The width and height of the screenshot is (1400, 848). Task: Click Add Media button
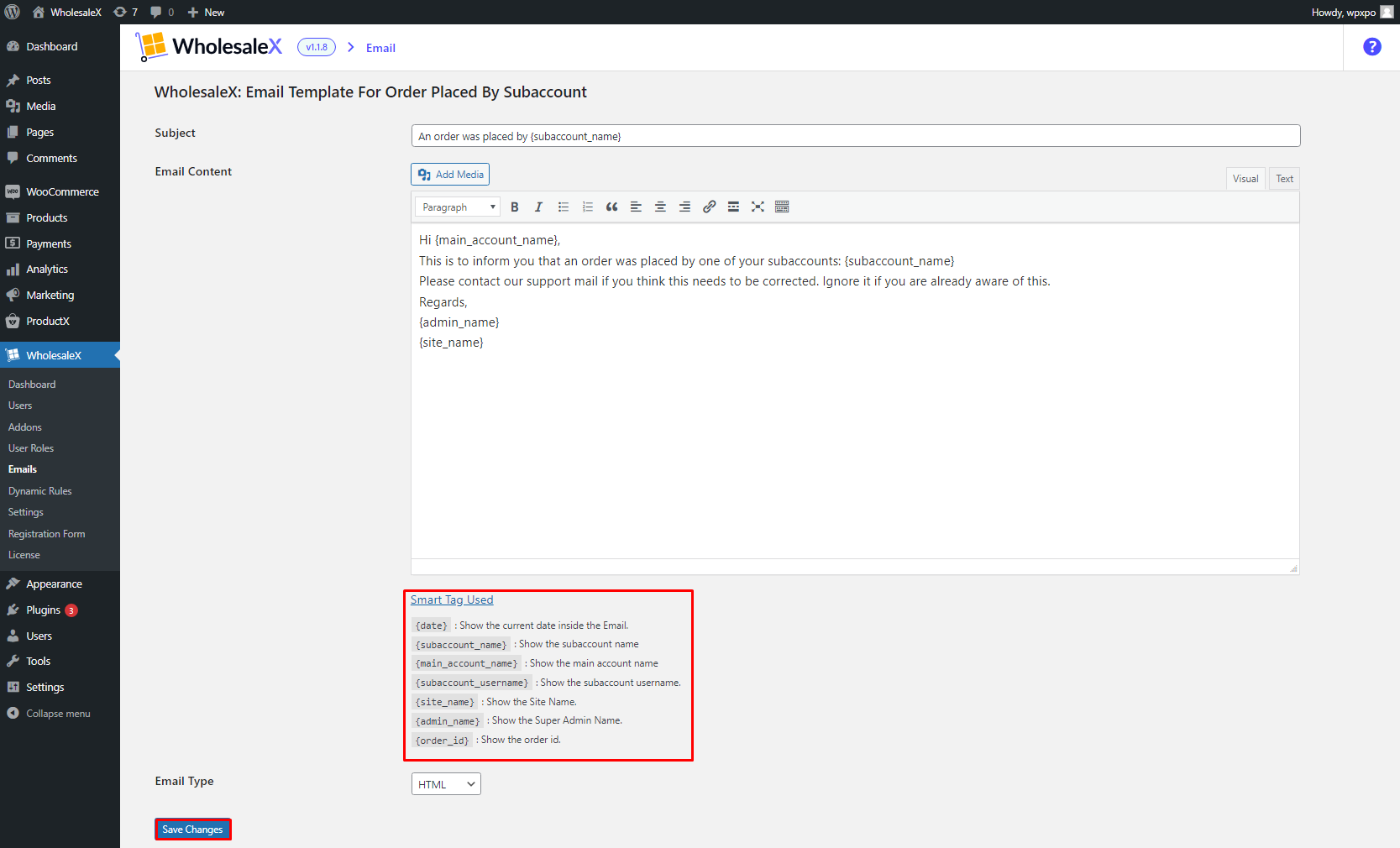pyautogui.click(x=450, y=175)
